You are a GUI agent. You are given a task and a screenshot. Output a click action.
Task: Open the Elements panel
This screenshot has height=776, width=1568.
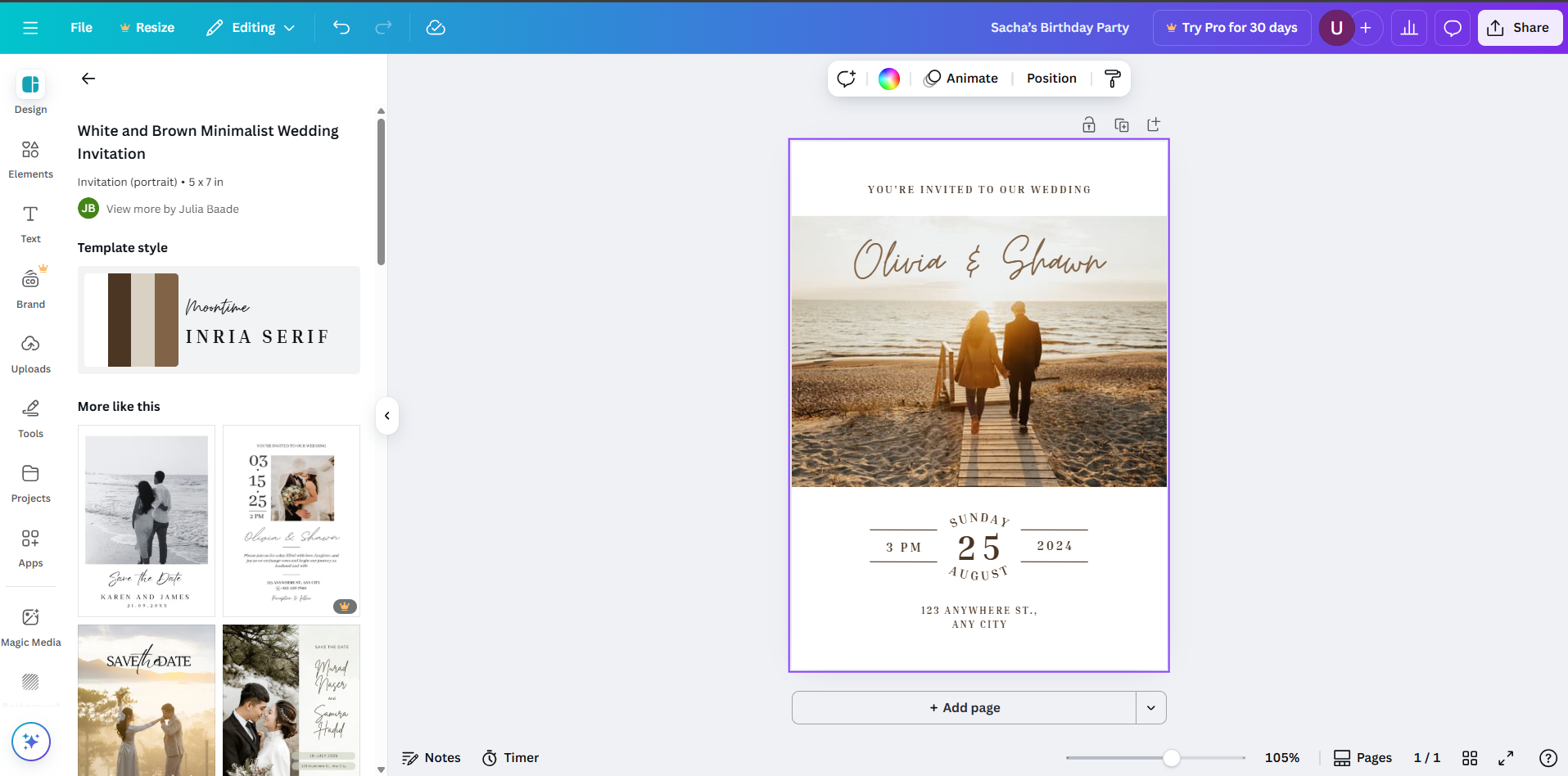(31, 159)
